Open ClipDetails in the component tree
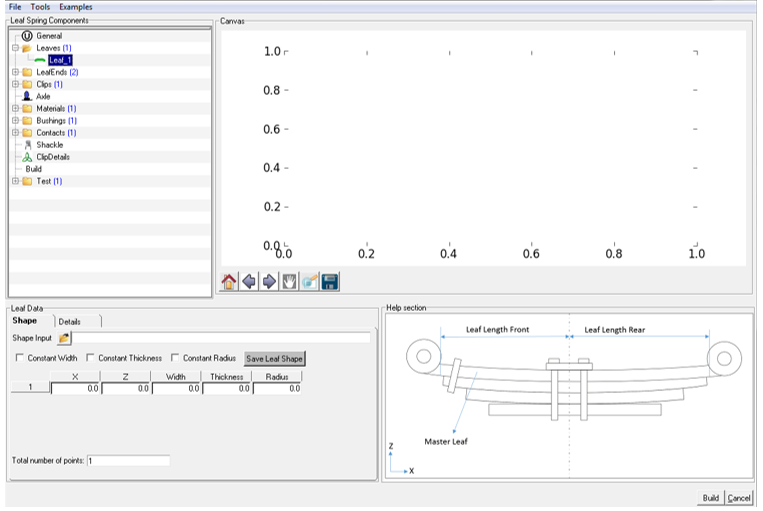This screenshot has width=763, height=511. point(52,157)
